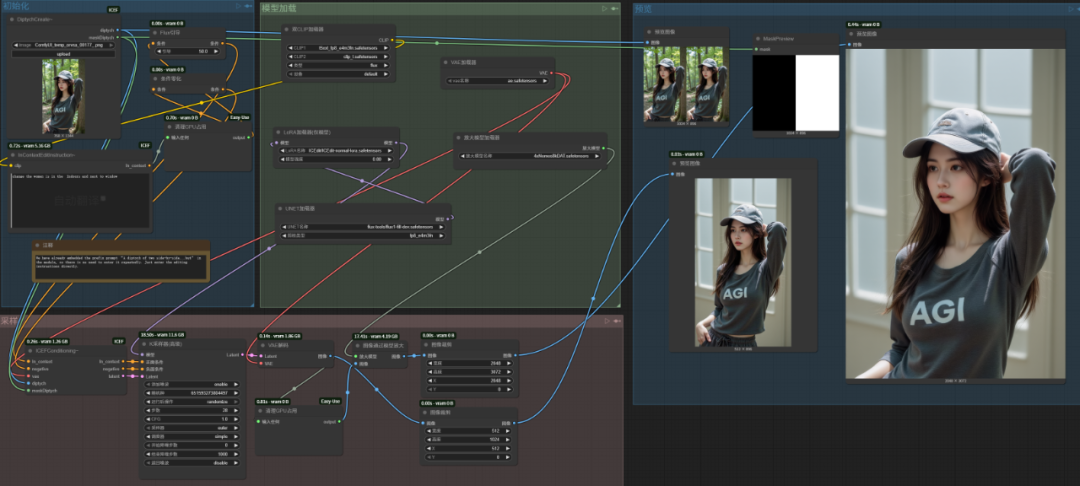Click the black and white mask preview image
This screenshot has width=1080, height=486.
pos(795,93)
